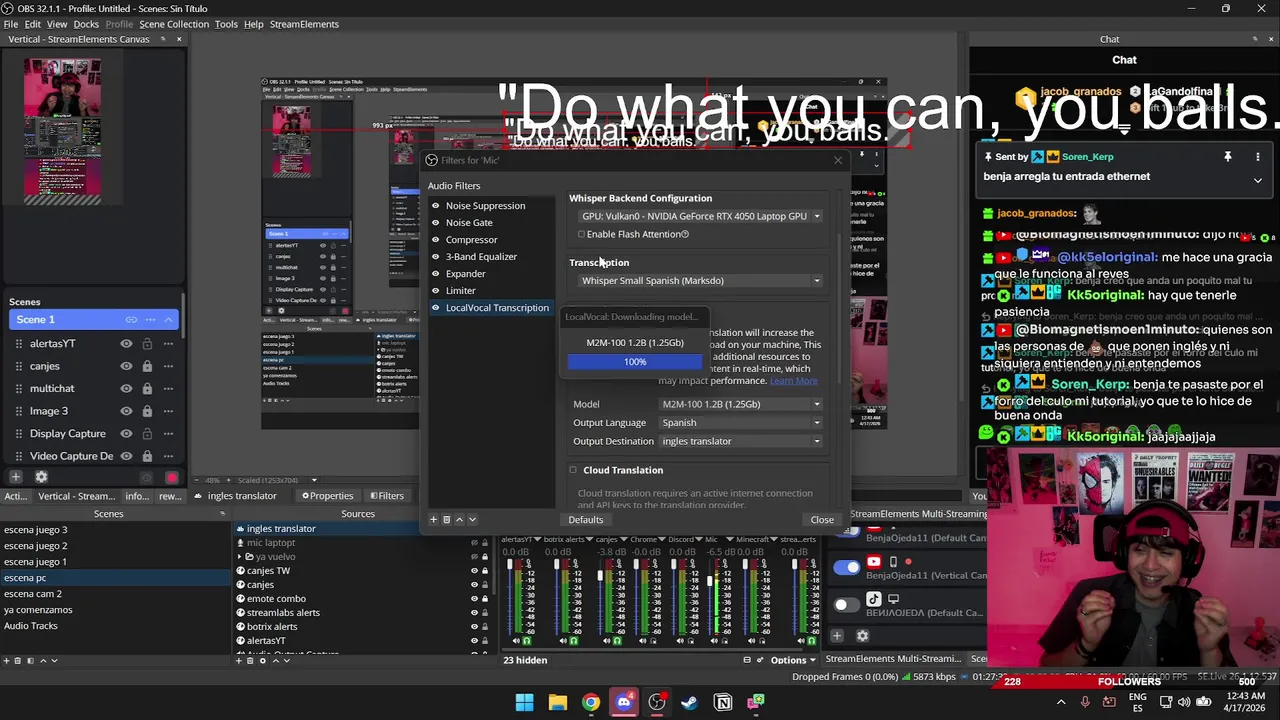Lock the Display Capture layer

pos(147,433)
